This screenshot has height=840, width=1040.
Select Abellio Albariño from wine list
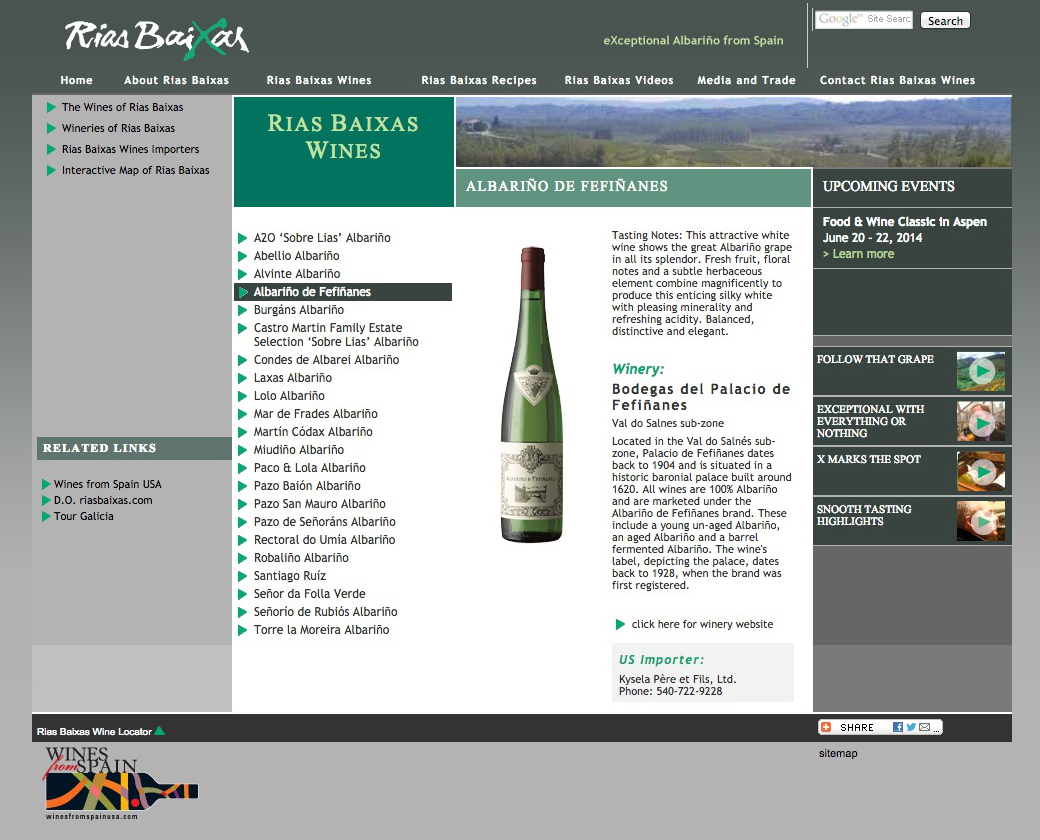[x=296, y=255]
